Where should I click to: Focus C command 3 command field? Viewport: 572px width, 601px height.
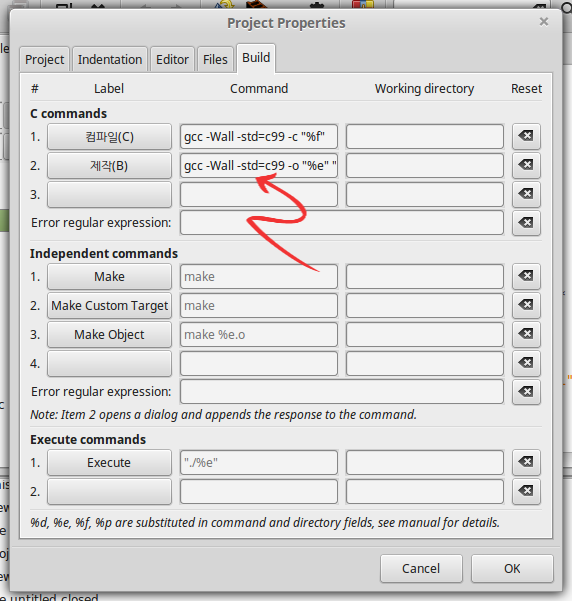(x=259, y=194)
